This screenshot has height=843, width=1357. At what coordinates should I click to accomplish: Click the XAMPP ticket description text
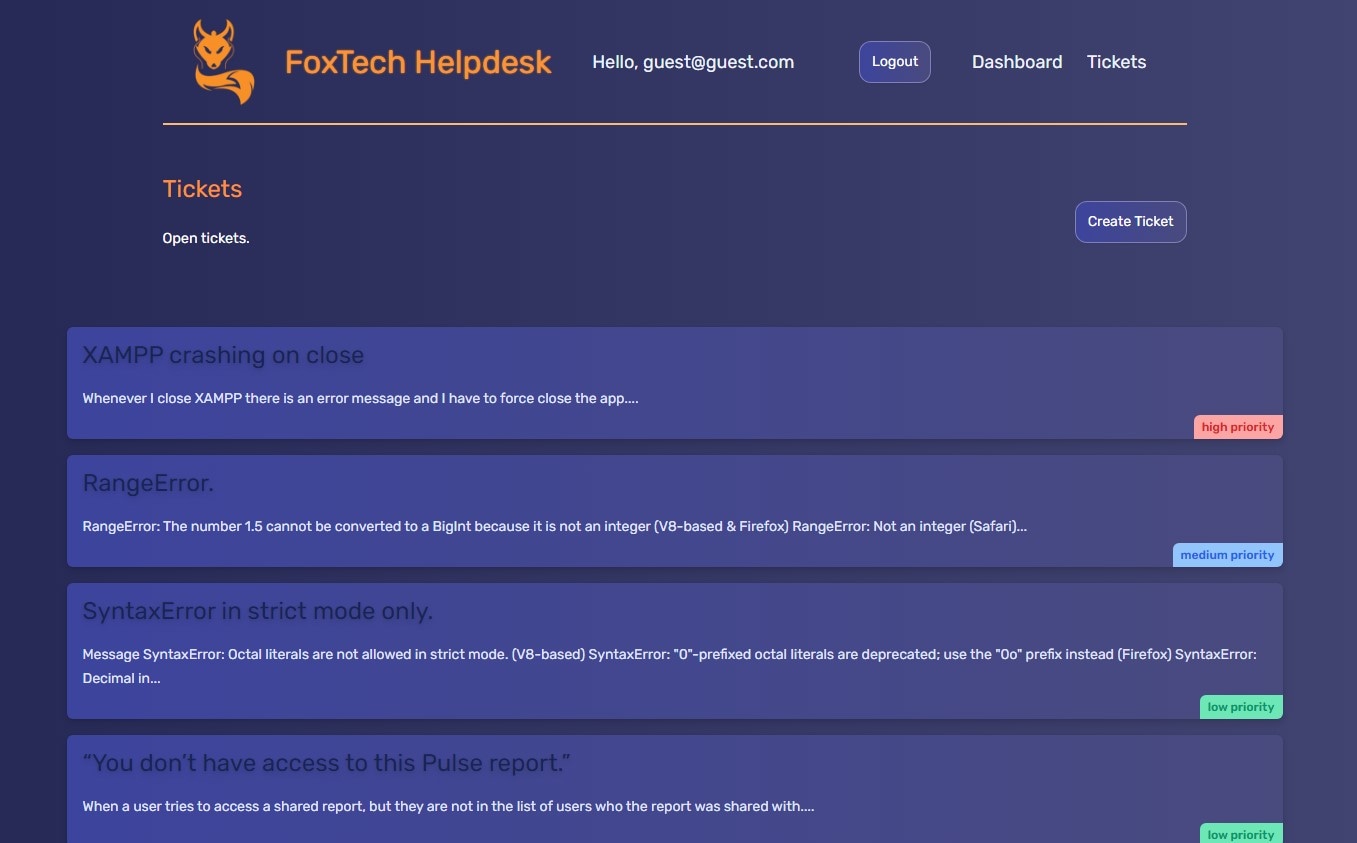click(360, 398)
